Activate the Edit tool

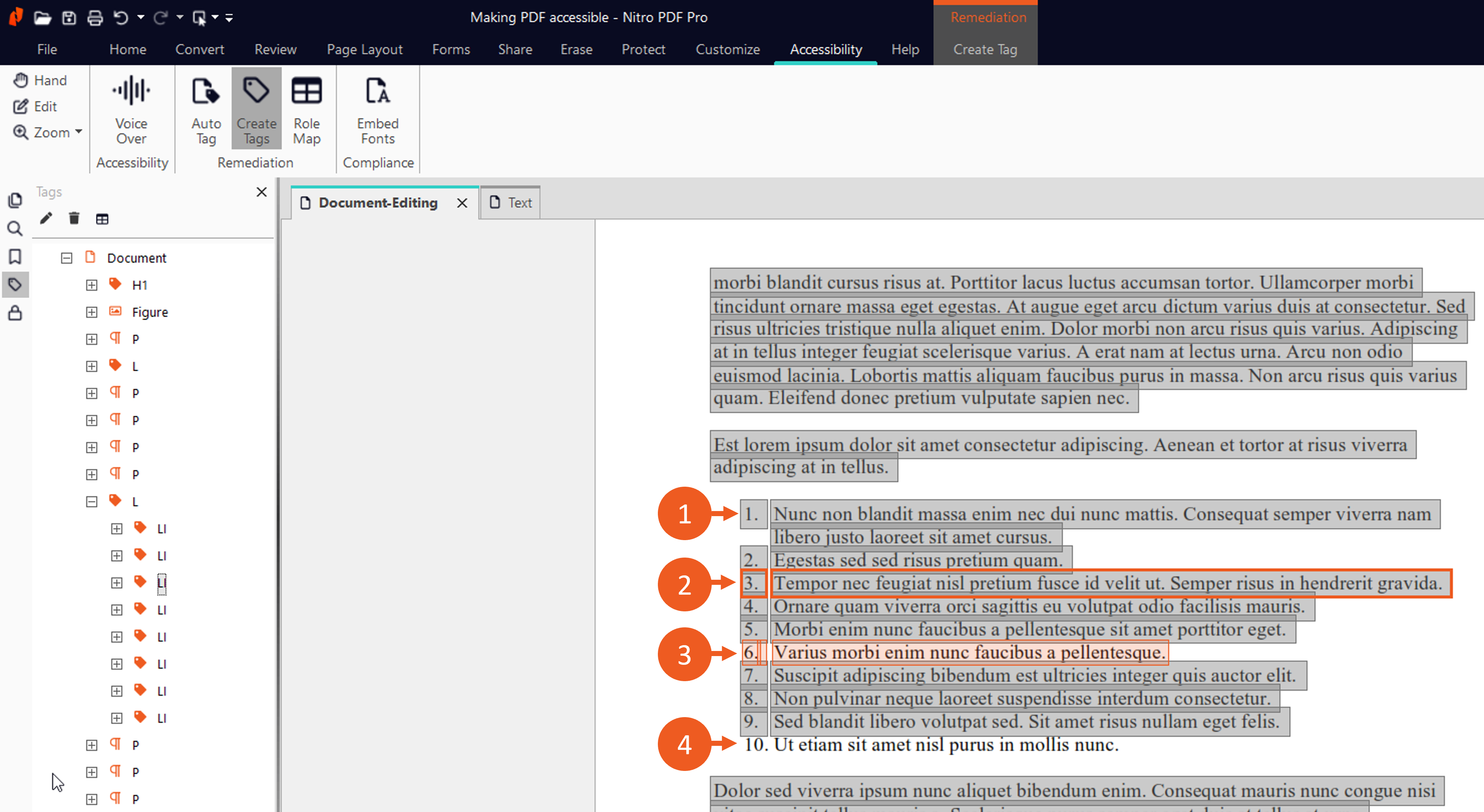[x=36, y=106]
